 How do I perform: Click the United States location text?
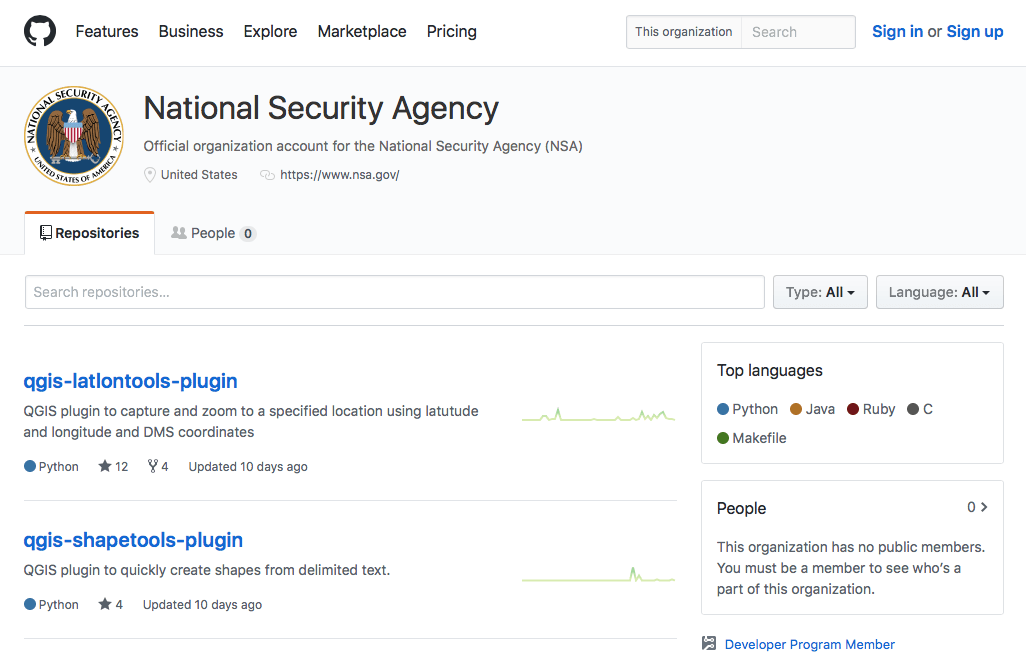click(x=199, y=175)
